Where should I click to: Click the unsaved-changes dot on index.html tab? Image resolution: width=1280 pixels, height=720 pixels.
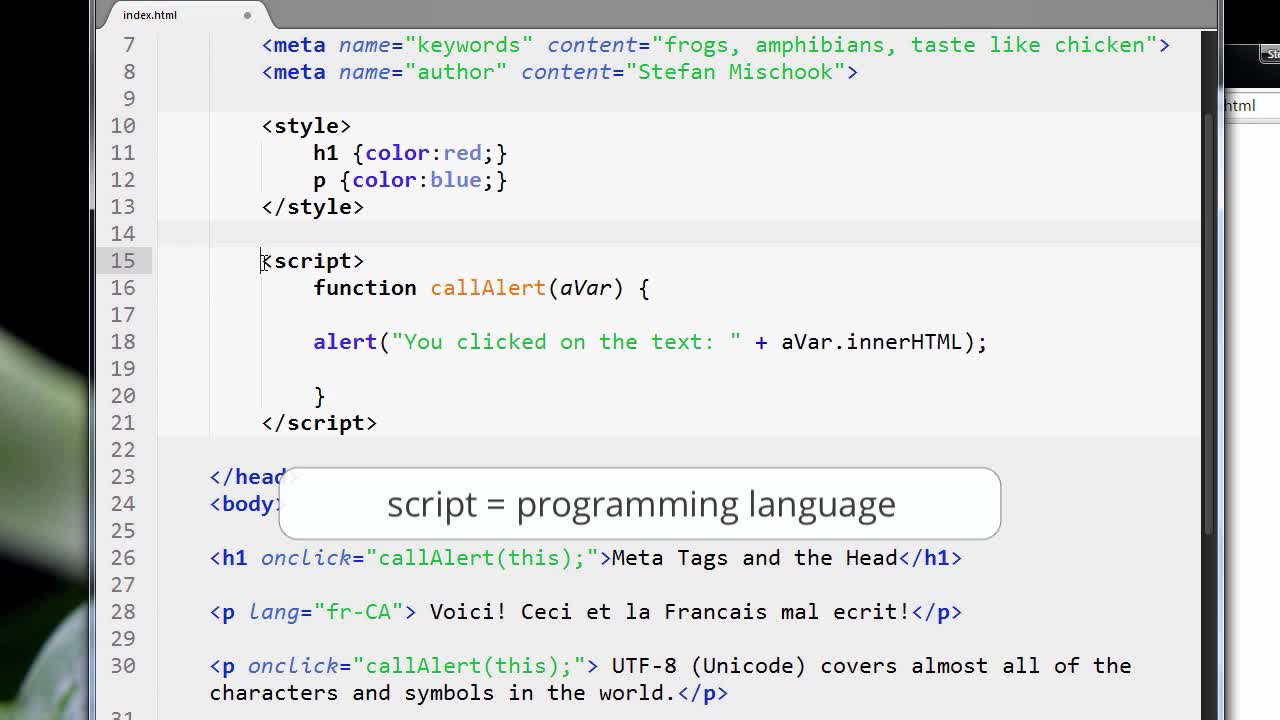point(247,15)
